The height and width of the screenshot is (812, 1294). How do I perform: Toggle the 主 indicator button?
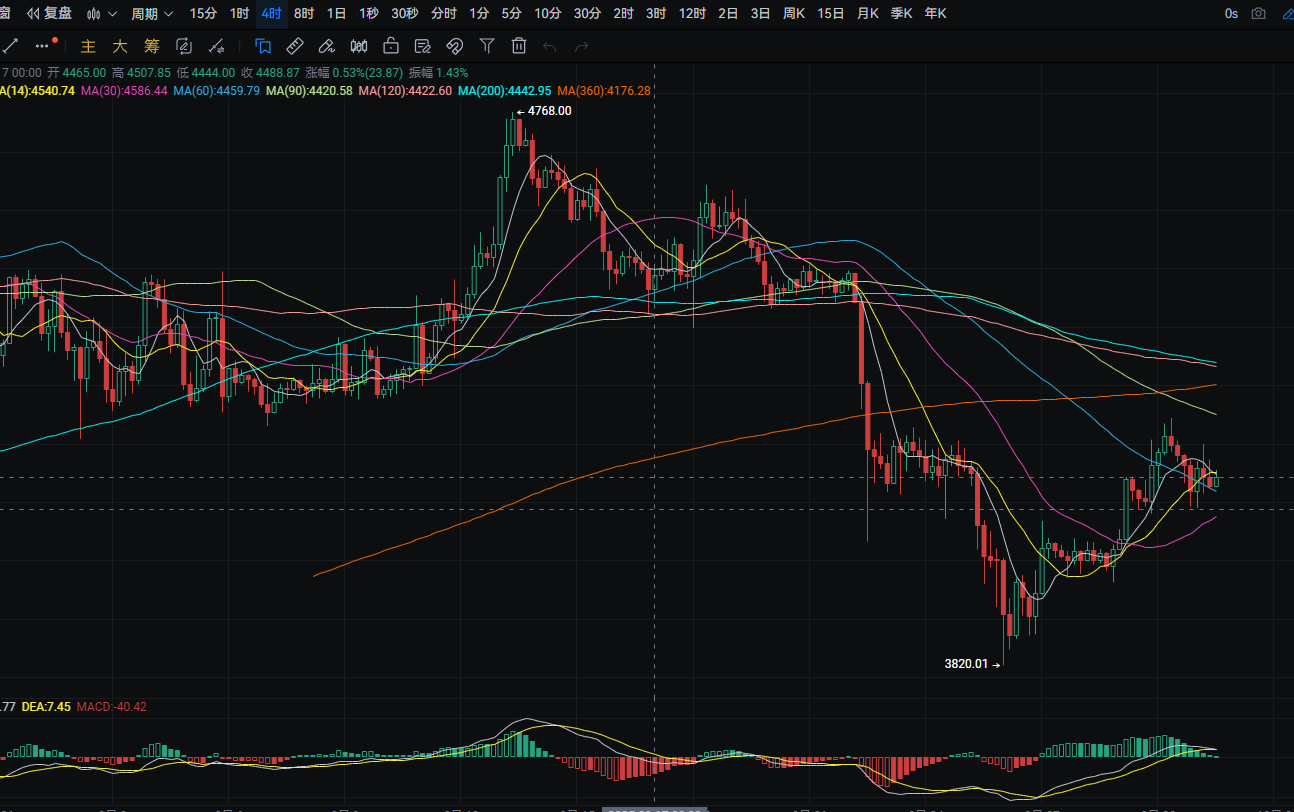(x=88, y=45)
